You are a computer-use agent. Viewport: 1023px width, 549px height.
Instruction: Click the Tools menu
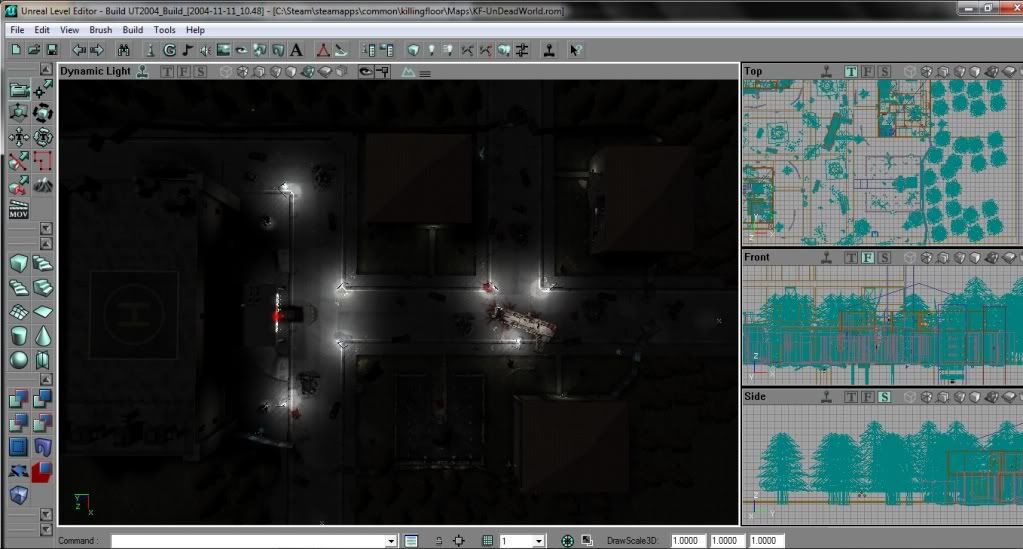164,30
